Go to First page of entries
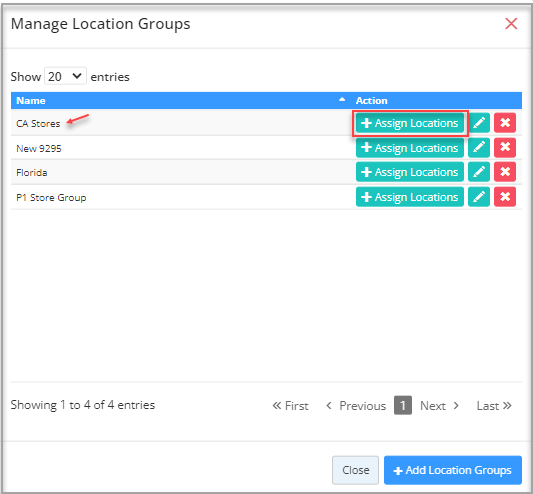 pos(290,406)
